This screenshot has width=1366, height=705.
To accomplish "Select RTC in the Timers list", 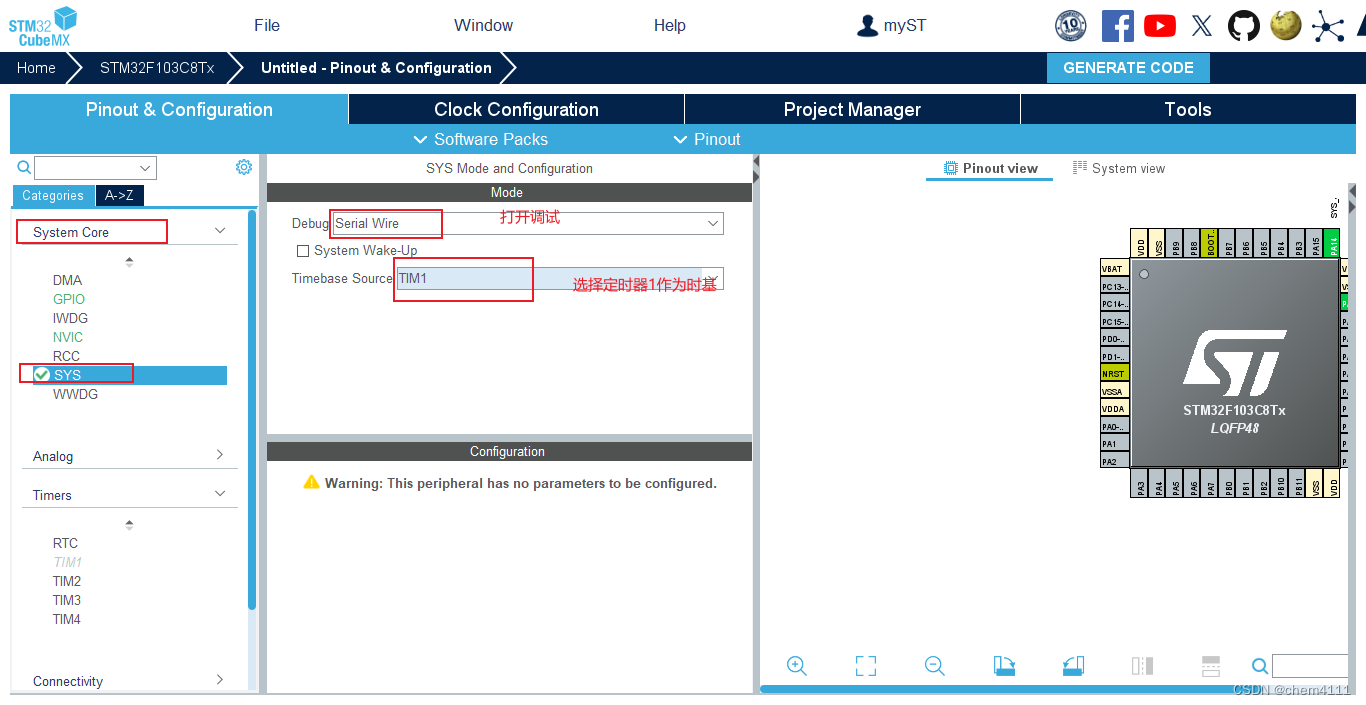I will (x=65, y=544).
